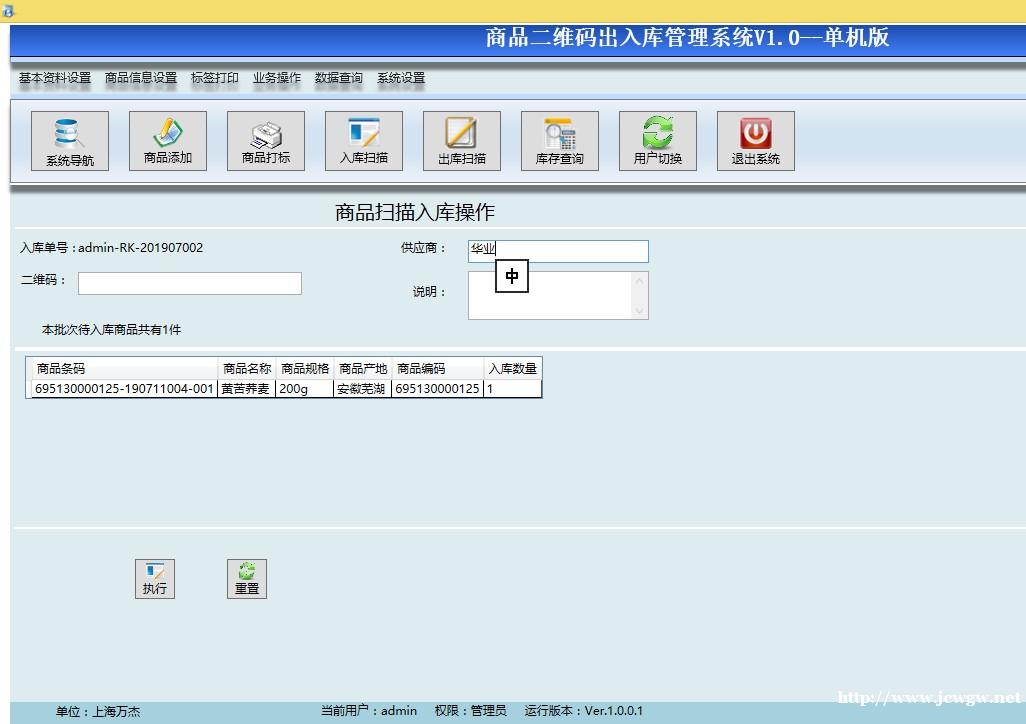Screen dimensions: 1026x724
Task: Click the 退出系统 power icon
Action: (x=756, y=141)
